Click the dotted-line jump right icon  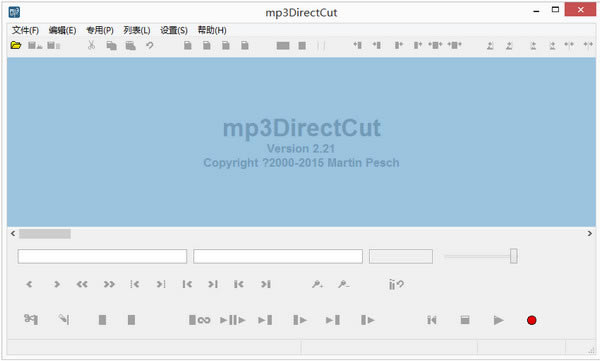point(161,284)
